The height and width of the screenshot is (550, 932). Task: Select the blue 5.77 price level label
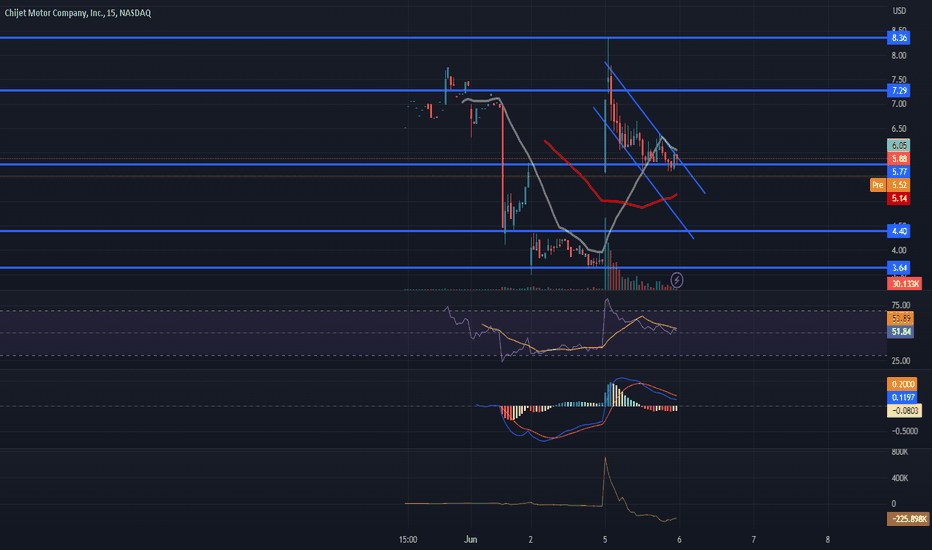pyautogui.click(x=899, y=172)
